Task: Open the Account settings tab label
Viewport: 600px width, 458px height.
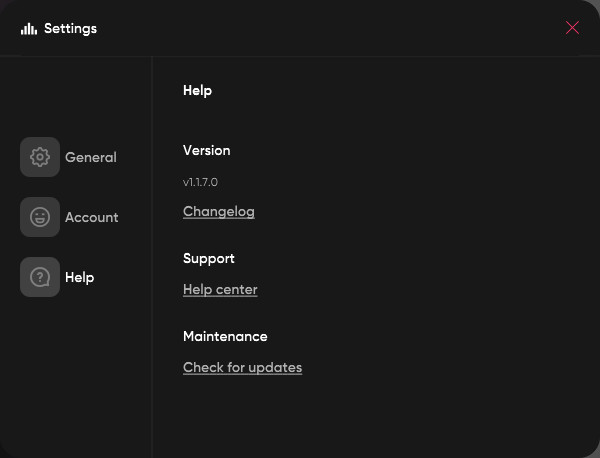Action: [92, 217]
